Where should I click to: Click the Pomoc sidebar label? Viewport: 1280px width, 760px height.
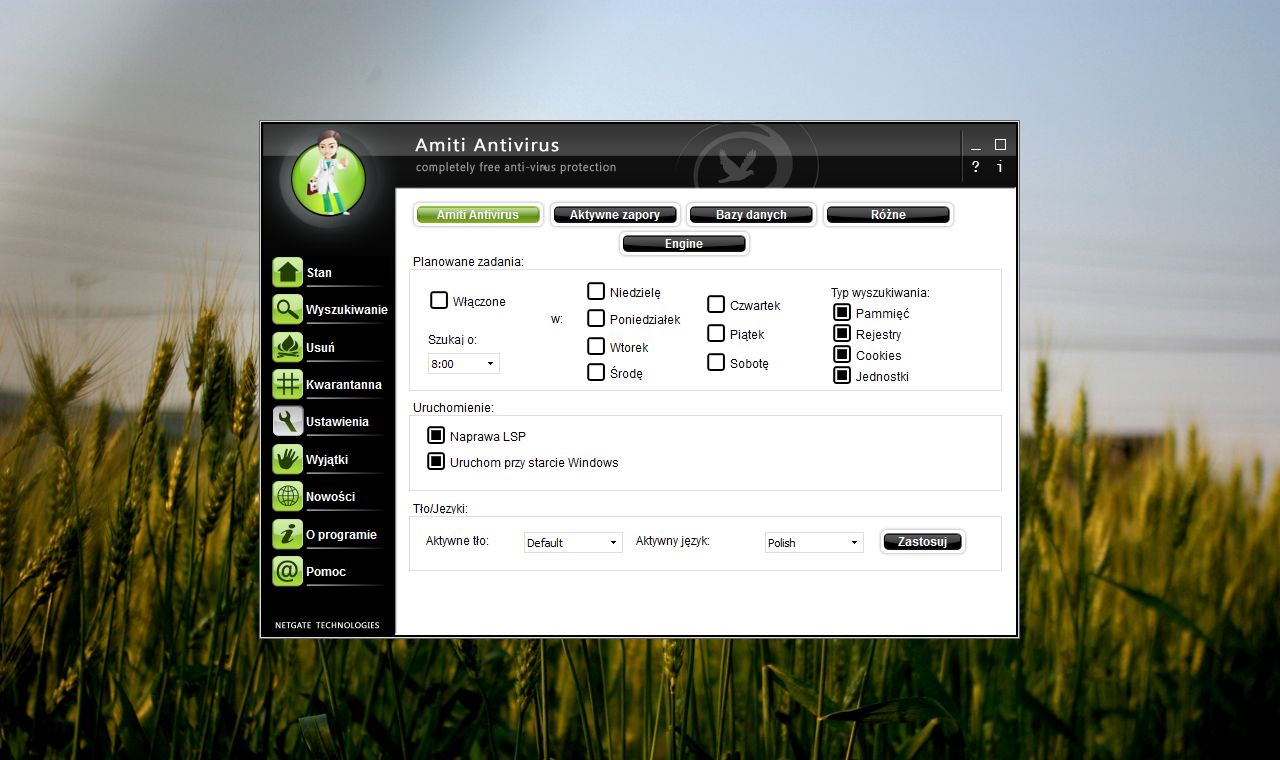coord(326,572)
